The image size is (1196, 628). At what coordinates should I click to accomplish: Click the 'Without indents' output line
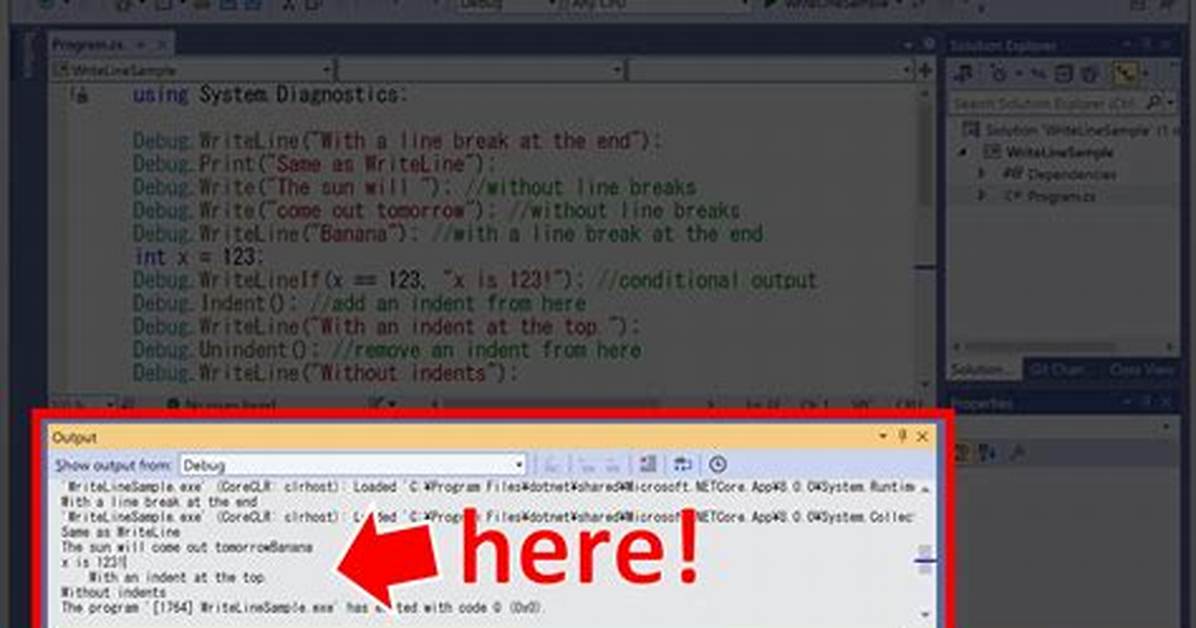113,592
